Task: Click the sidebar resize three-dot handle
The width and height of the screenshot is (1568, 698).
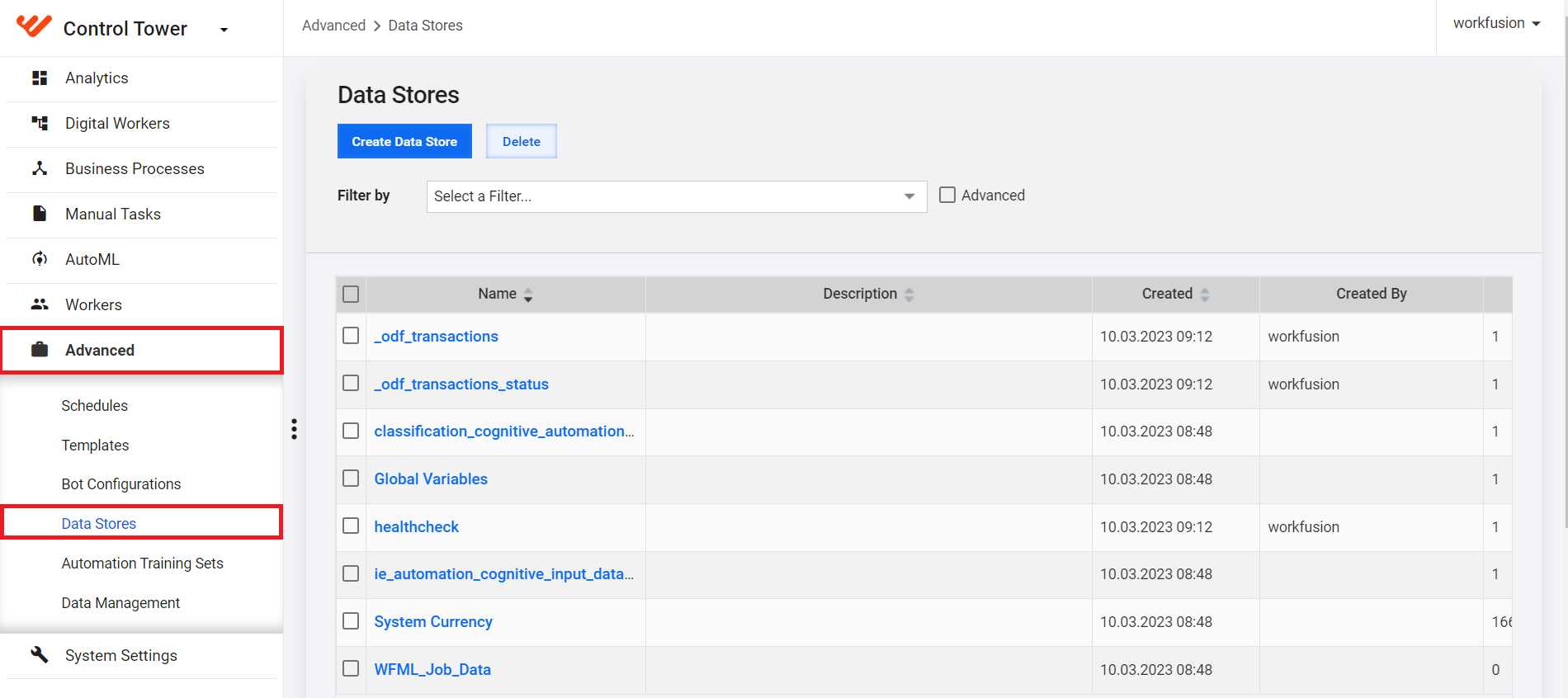Action: [x=294, y=429]
